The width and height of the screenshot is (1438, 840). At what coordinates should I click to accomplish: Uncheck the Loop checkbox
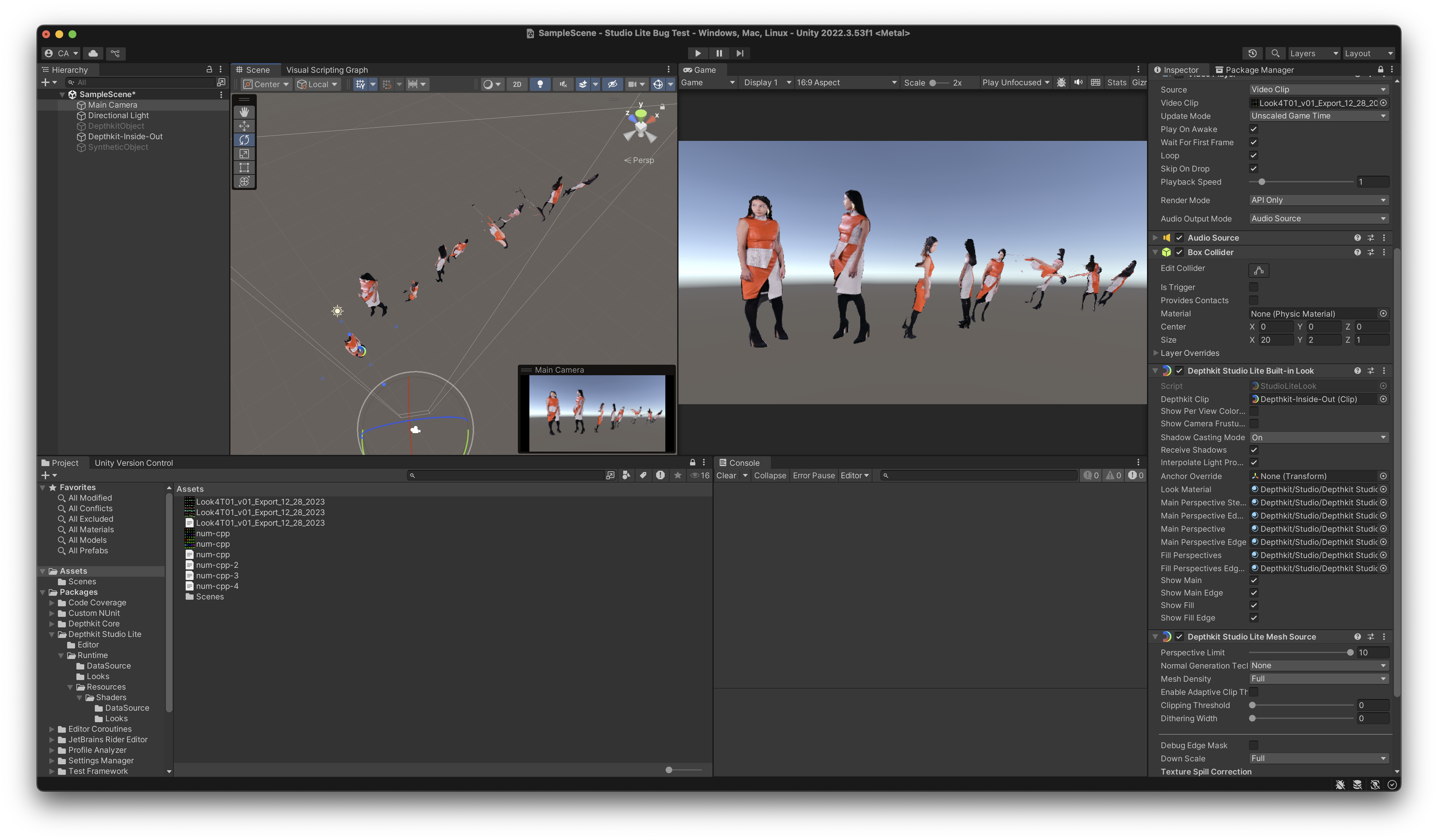point(1253,155)
